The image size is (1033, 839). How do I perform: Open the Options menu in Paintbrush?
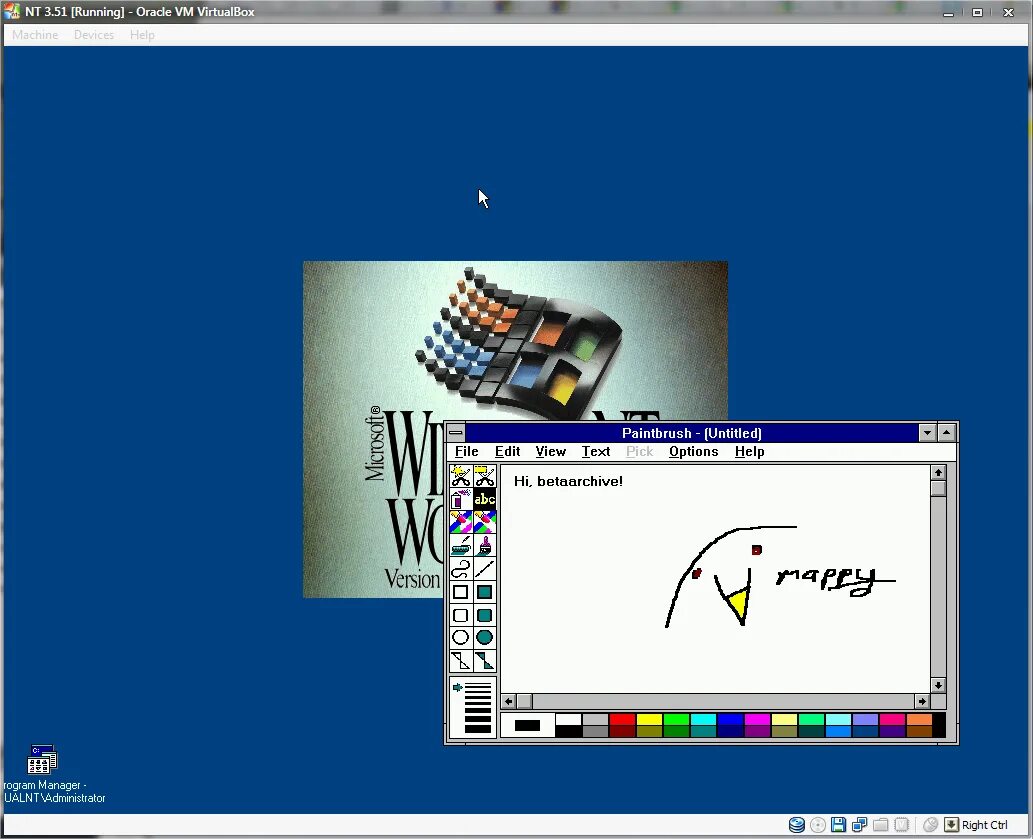pyautogui.click(x=693, y=451)
